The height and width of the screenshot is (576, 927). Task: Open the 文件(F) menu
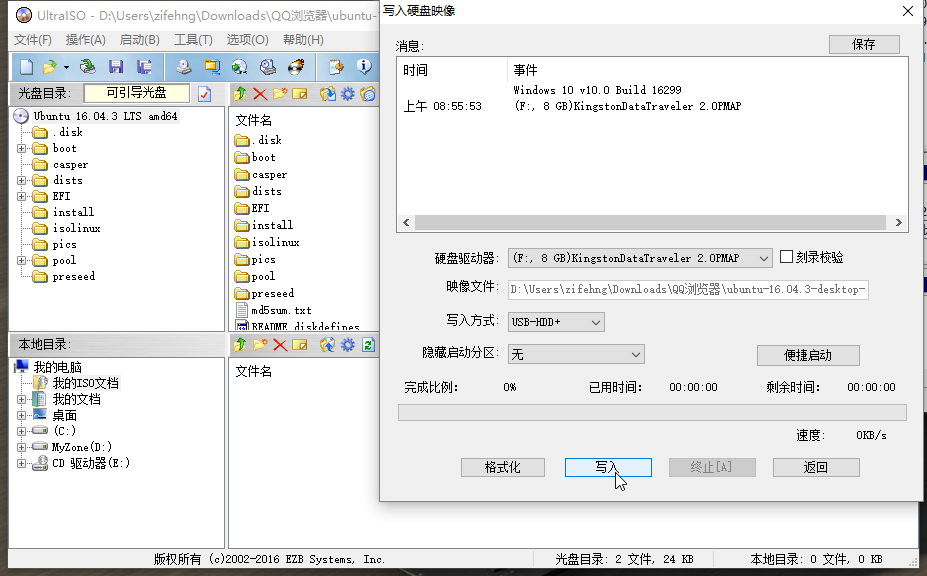[x=33, y=40]
